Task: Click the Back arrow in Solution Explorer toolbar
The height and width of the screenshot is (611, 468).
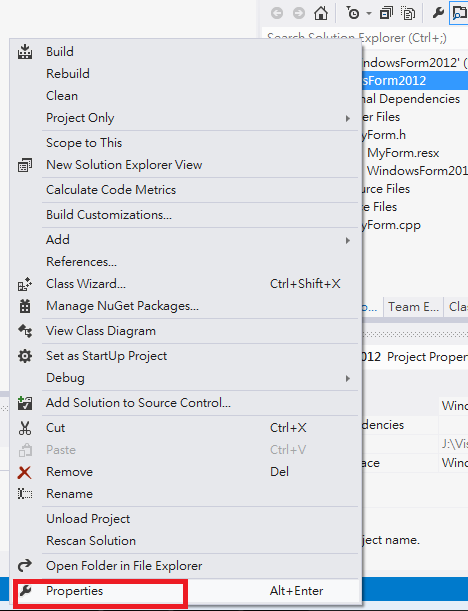Action: [277, 14]
